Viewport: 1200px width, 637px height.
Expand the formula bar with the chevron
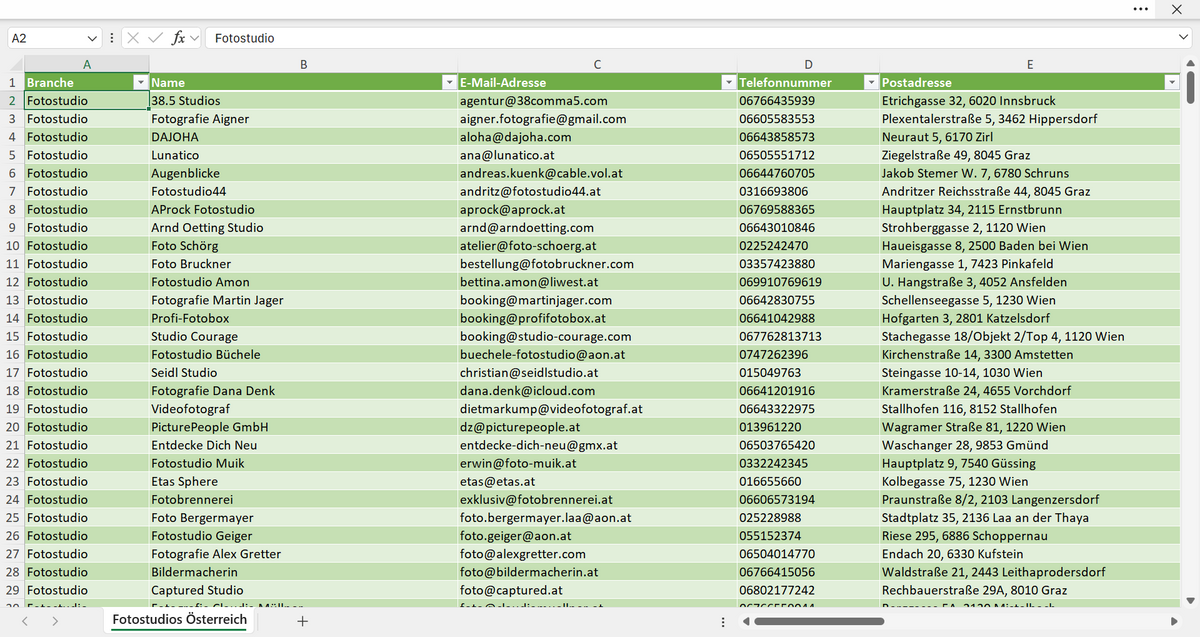tap(1183, 38)
